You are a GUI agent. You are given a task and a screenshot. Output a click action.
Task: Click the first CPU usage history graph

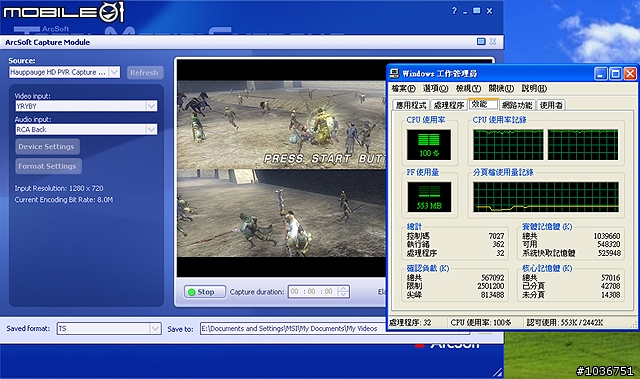click(508, 145)
